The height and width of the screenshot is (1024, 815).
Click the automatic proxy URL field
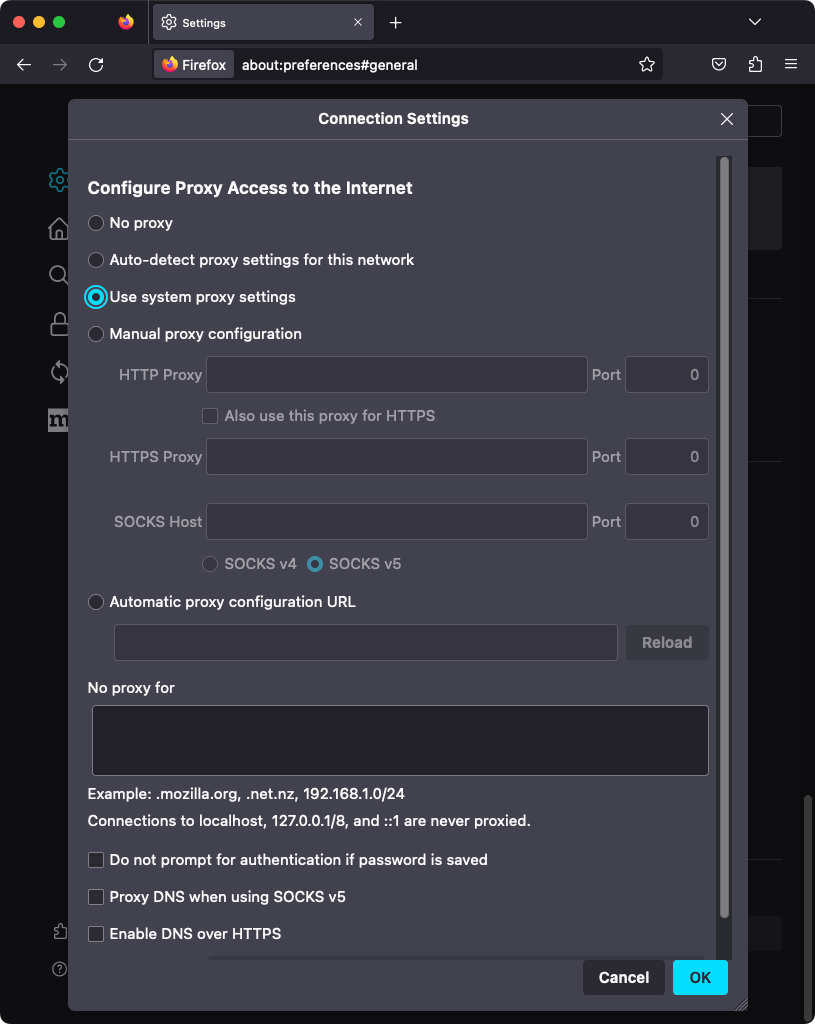point(366,643)
